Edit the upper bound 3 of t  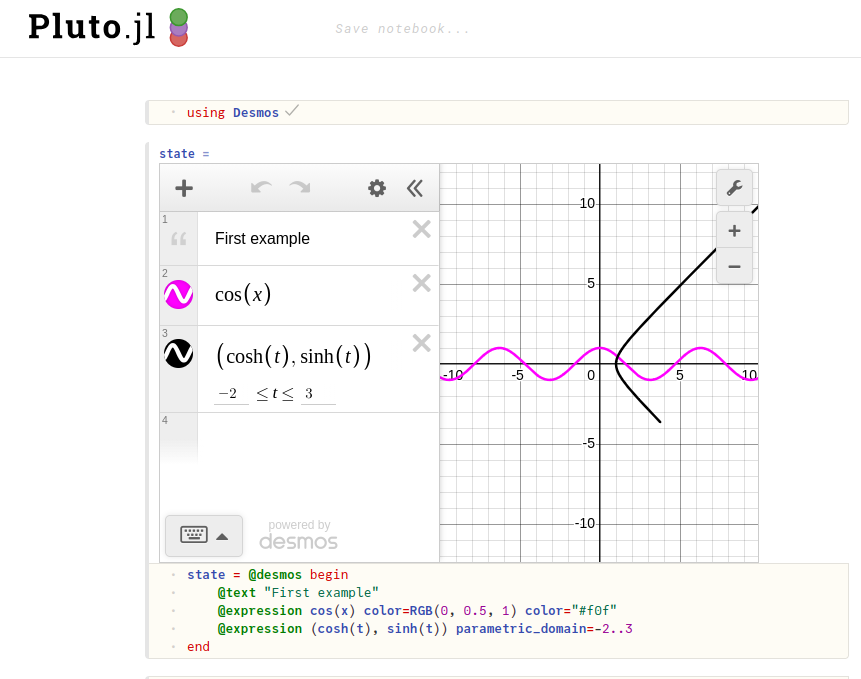316,394
